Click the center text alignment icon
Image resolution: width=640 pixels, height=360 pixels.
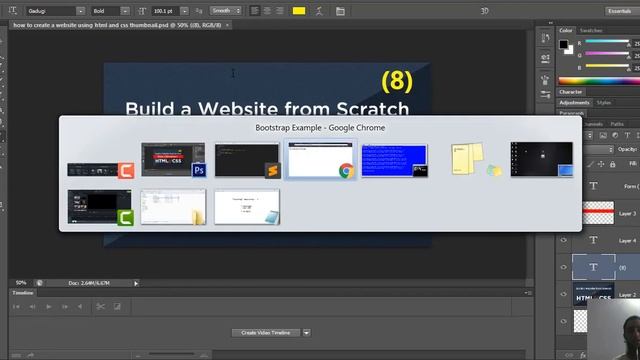pyautogui.click(x=267, y=11)
